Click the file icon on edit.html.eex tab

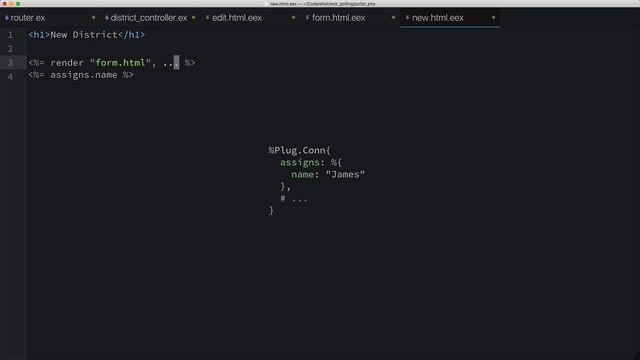pos(207,18)
